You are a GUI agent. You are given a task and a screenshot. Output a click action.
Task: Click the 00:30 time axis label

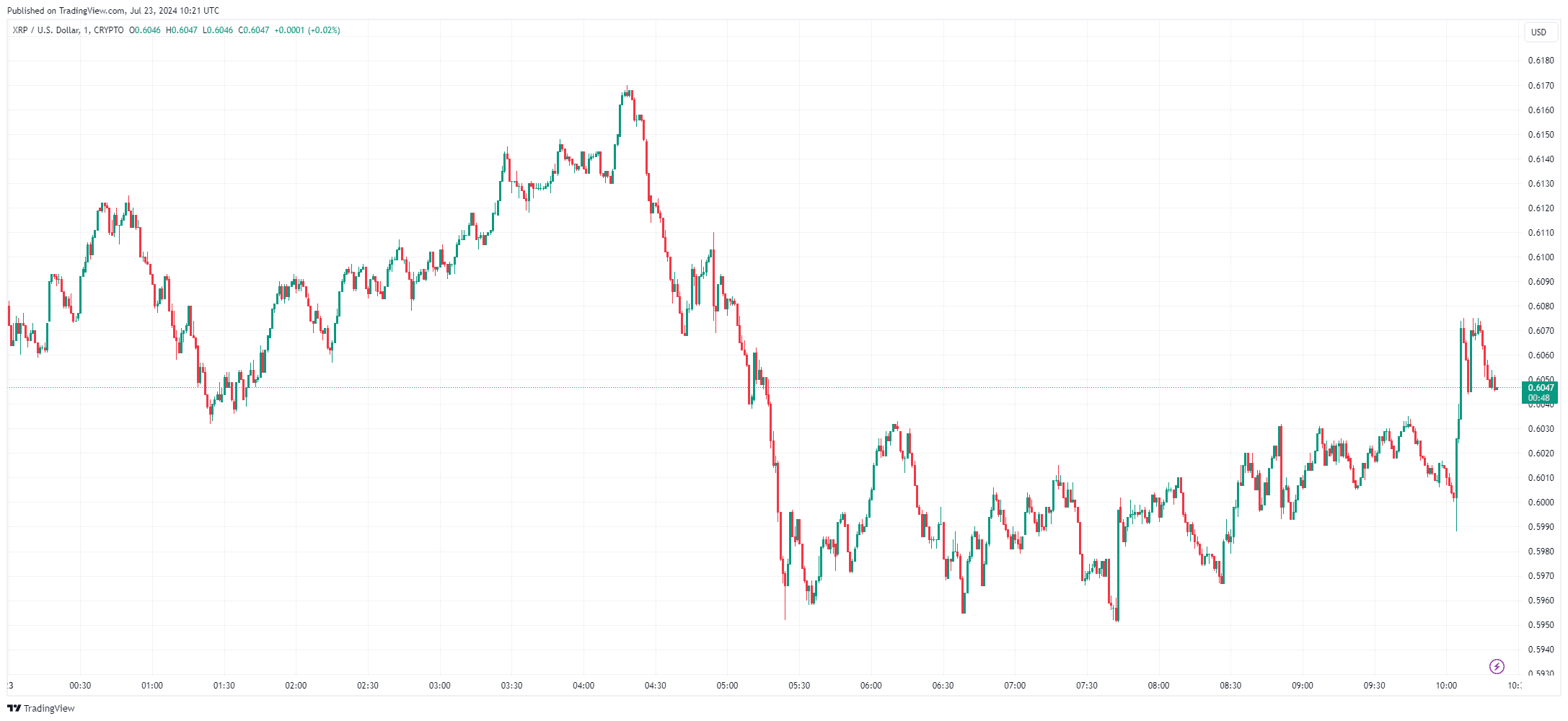80,686
